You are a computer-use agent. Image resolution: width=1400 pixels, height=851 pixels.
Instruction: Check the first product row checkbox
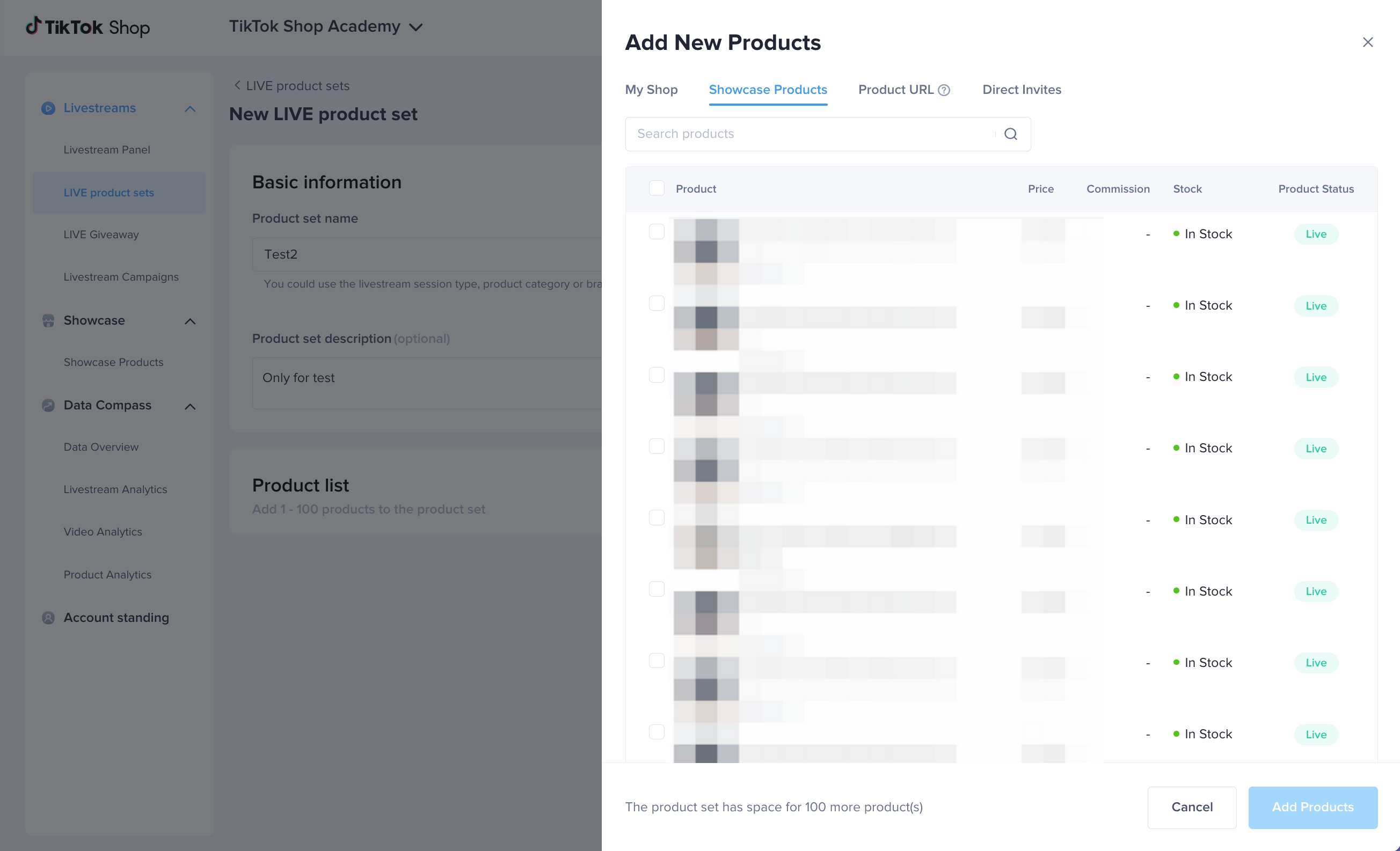(x=656, y=232)
